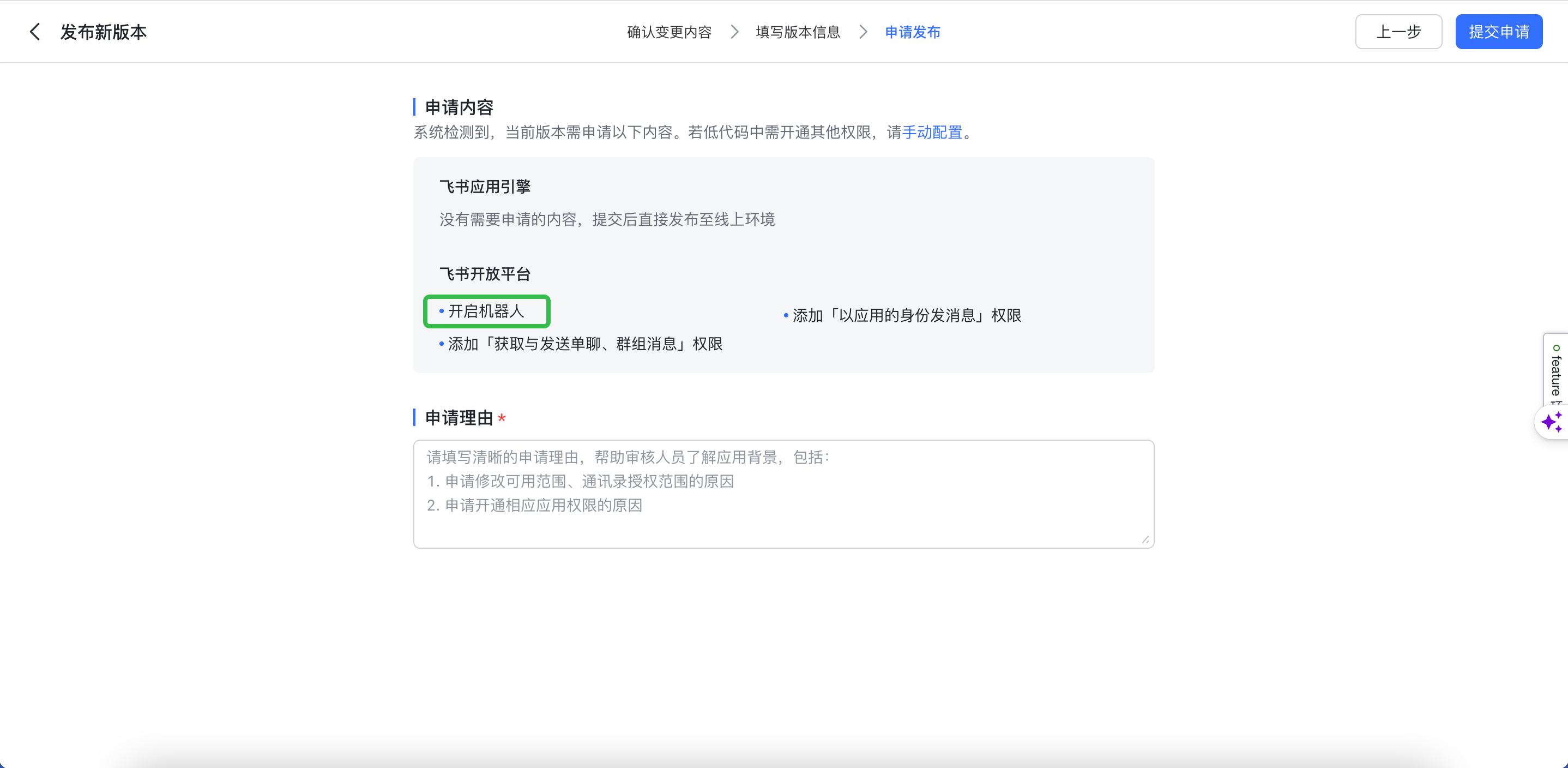
Task: Open the feature side tab
Action: pos(1556,369)
